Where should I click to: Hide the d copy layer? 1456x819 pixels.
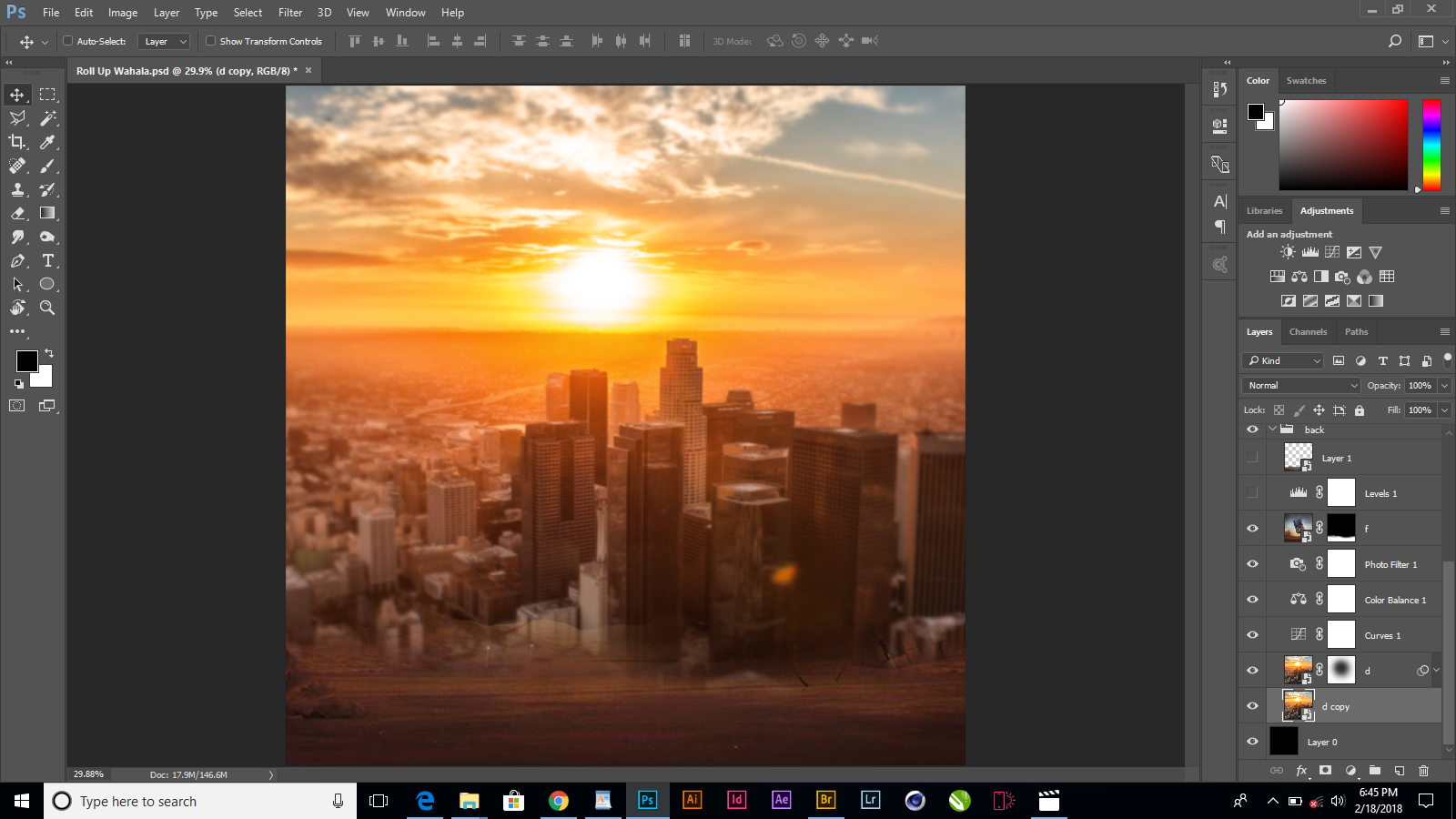point(1252,706)
